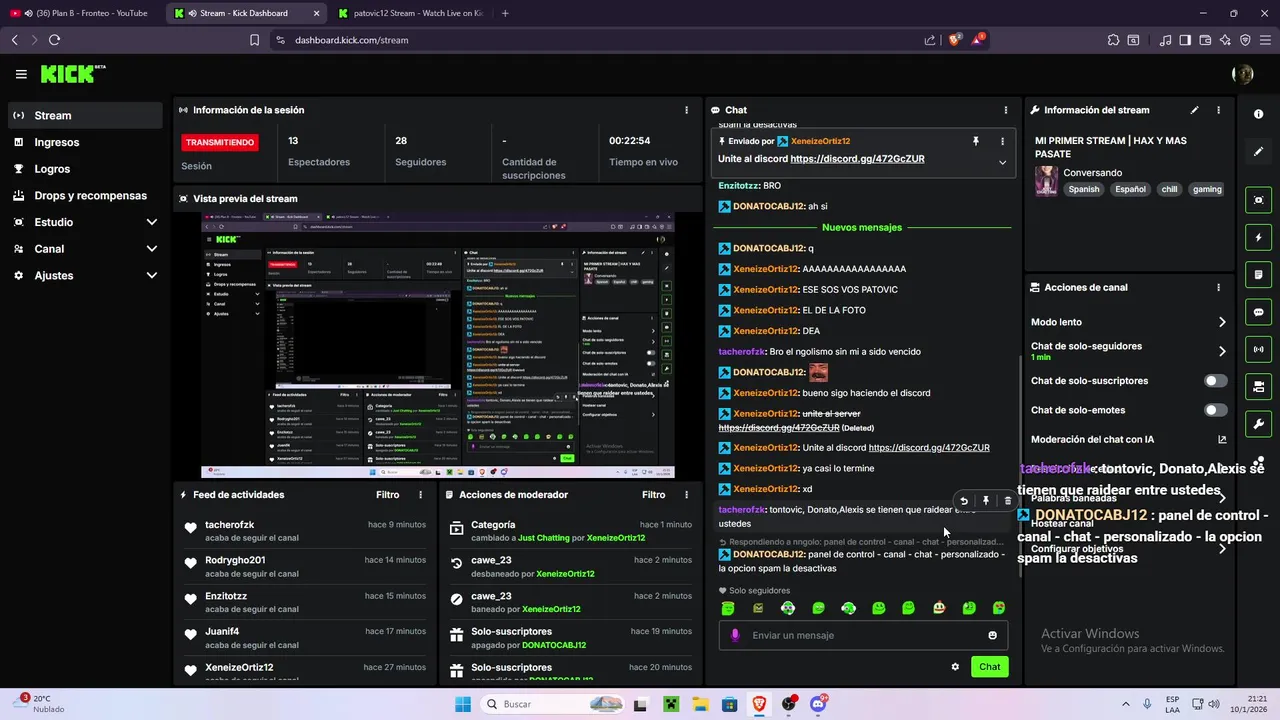
Task: Open the emoji picker in message box
Action: (992, 635)
